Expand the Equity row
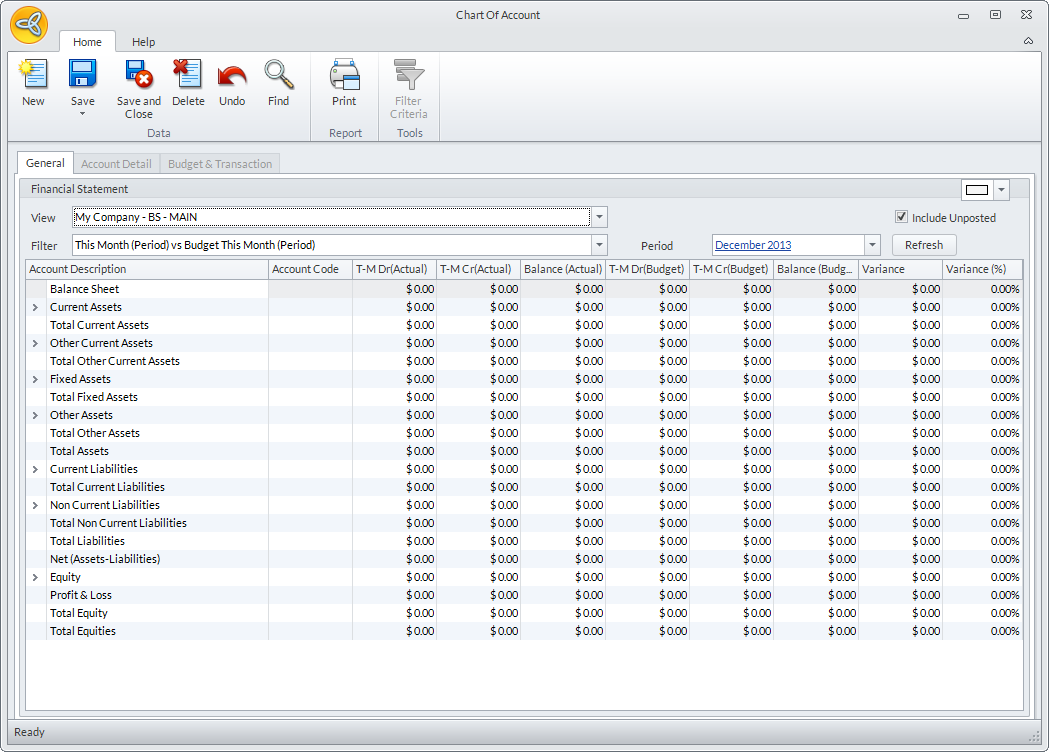 pos(35,577)
